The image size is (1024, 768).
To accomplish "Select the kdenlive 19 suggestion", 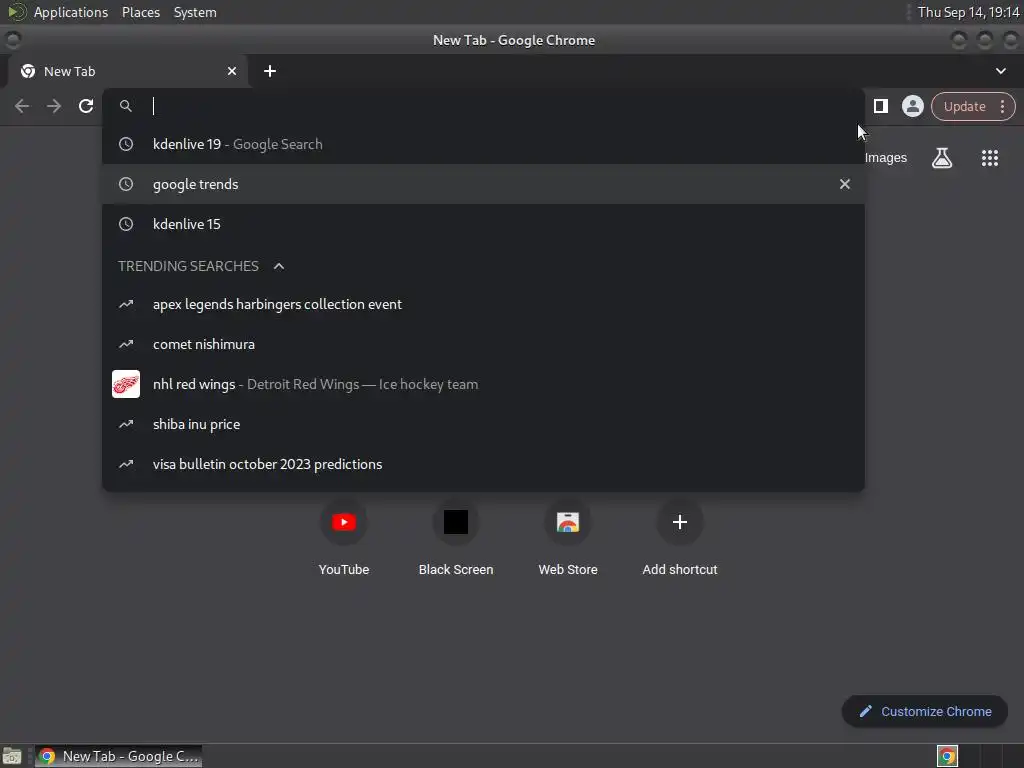I will tap(483, 144).
